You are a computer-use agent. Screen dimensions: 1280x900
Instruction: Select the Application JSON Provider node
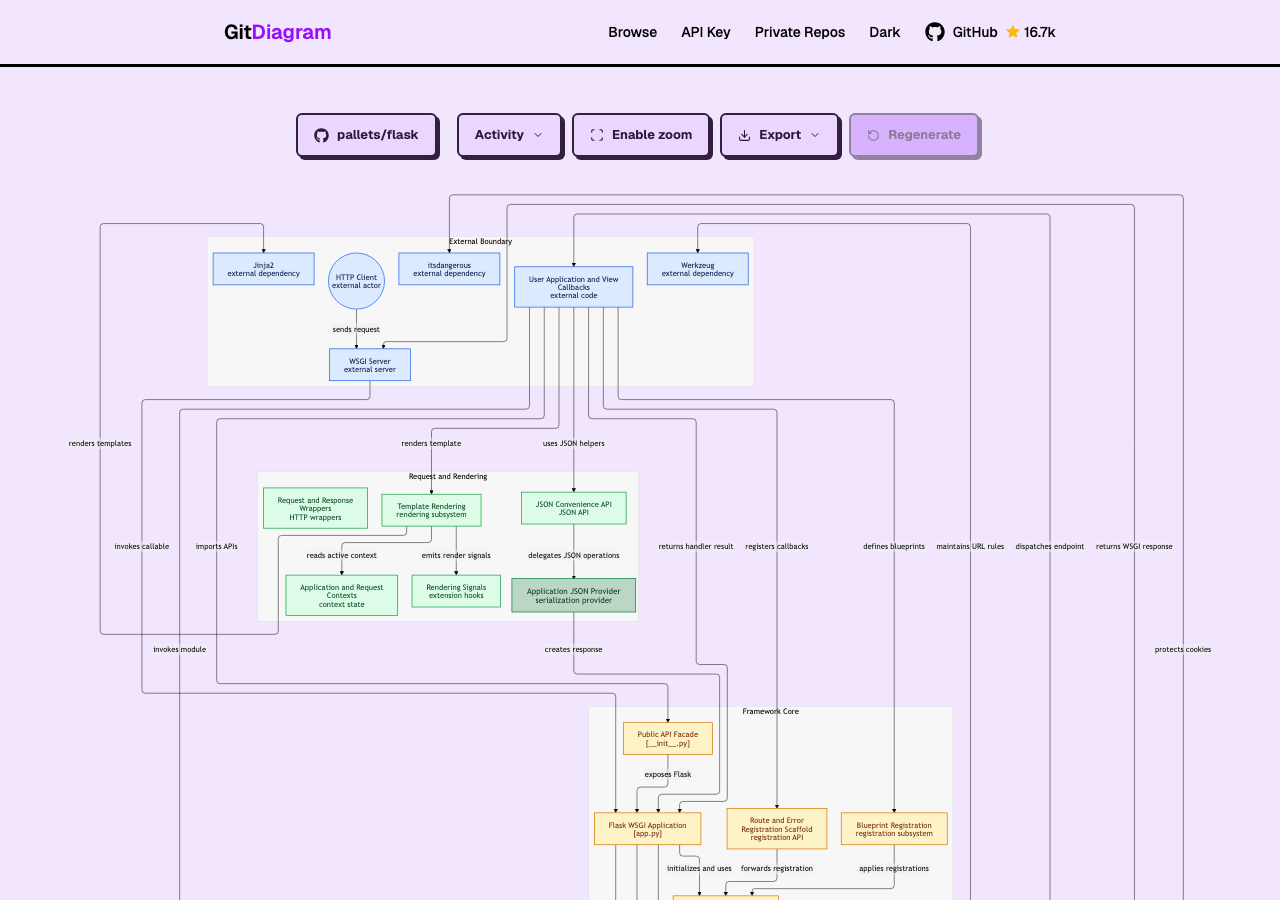573,596
